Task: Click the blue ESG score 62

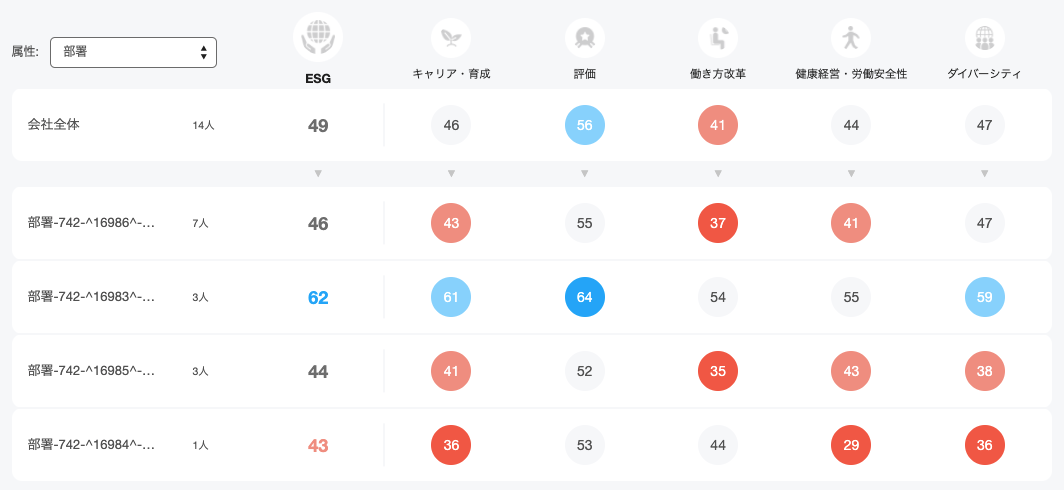Action: tap(318, 297)
